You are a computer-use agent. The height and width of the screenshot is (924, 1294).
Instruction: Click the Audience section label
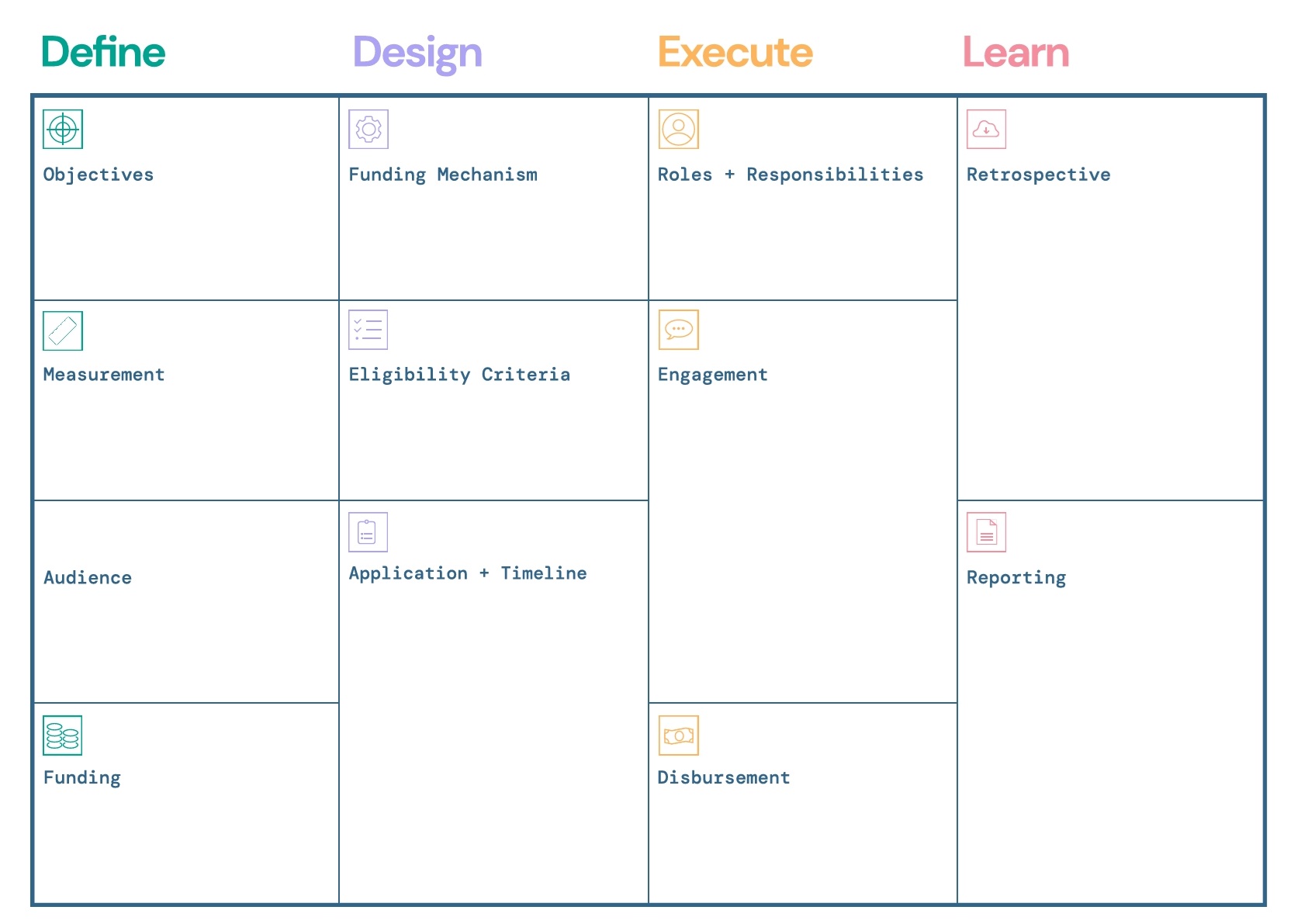pos(88,578)
